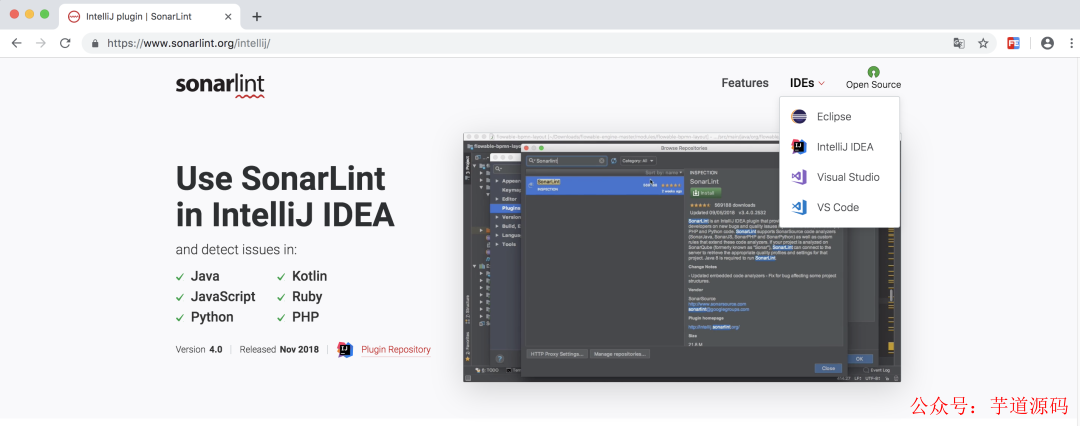The height and width of the screenshot is (426, 1080).
Task: Click the IntelliJ IDEA logo icon in dropdown
Action: point(799,147)
